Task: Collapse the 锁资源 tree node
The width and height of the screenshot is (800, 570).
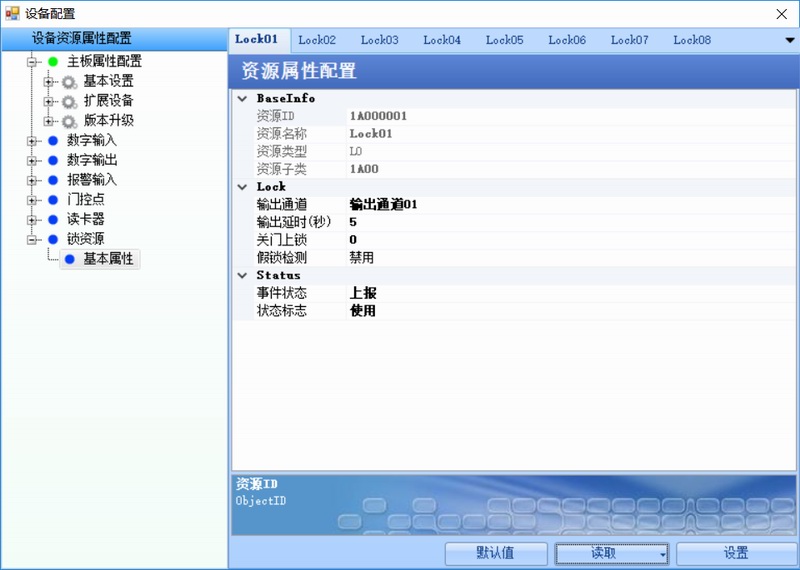Action: pyautogui.click(x=32, y=240)
